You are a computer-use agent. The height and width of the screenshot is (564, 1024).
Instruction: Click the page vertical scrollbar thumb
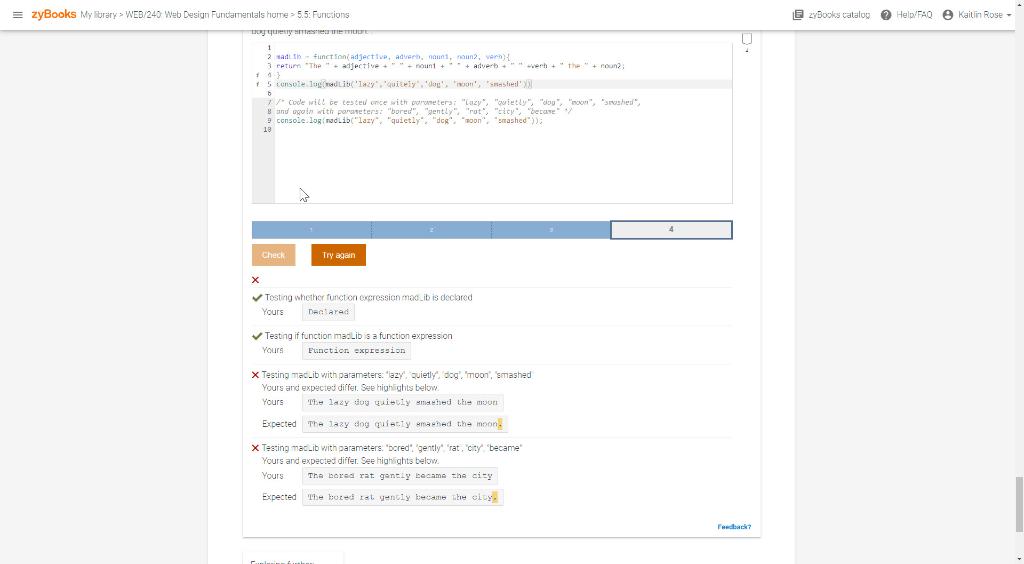[x=1019, y=505]
